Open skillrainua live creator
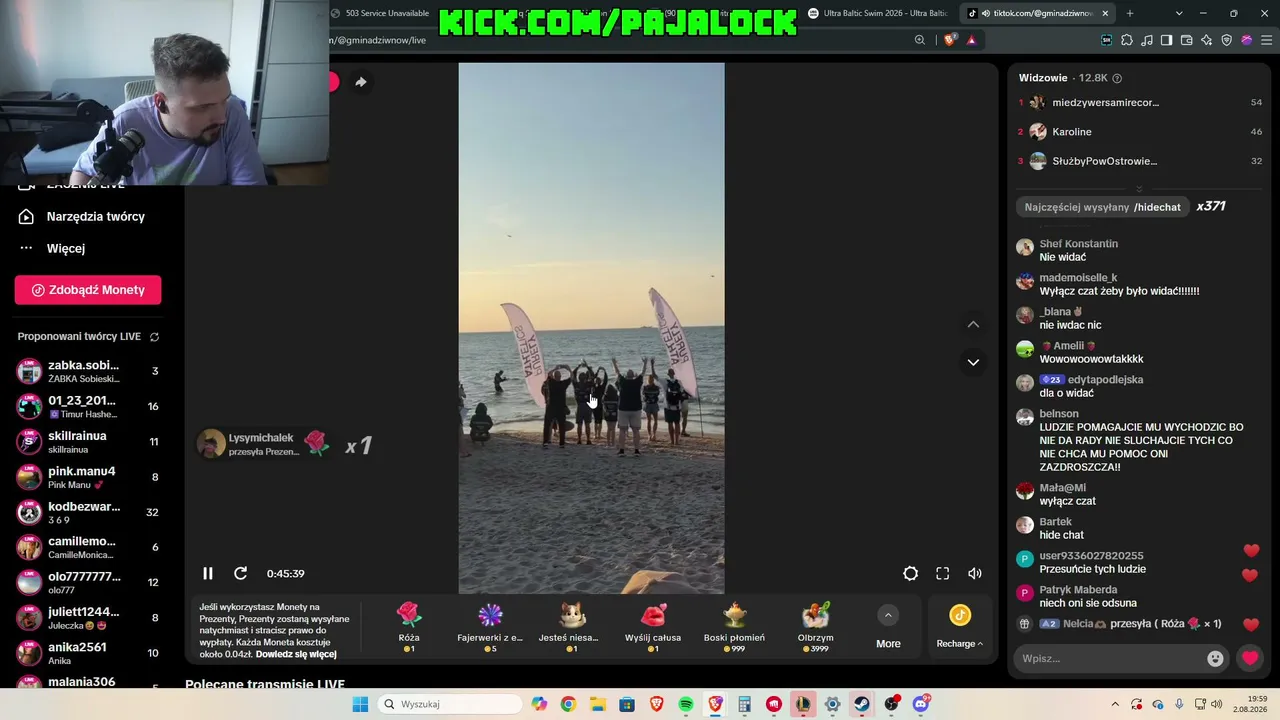This screenshot has height=720, width=1280. click(x=88, y=442)
